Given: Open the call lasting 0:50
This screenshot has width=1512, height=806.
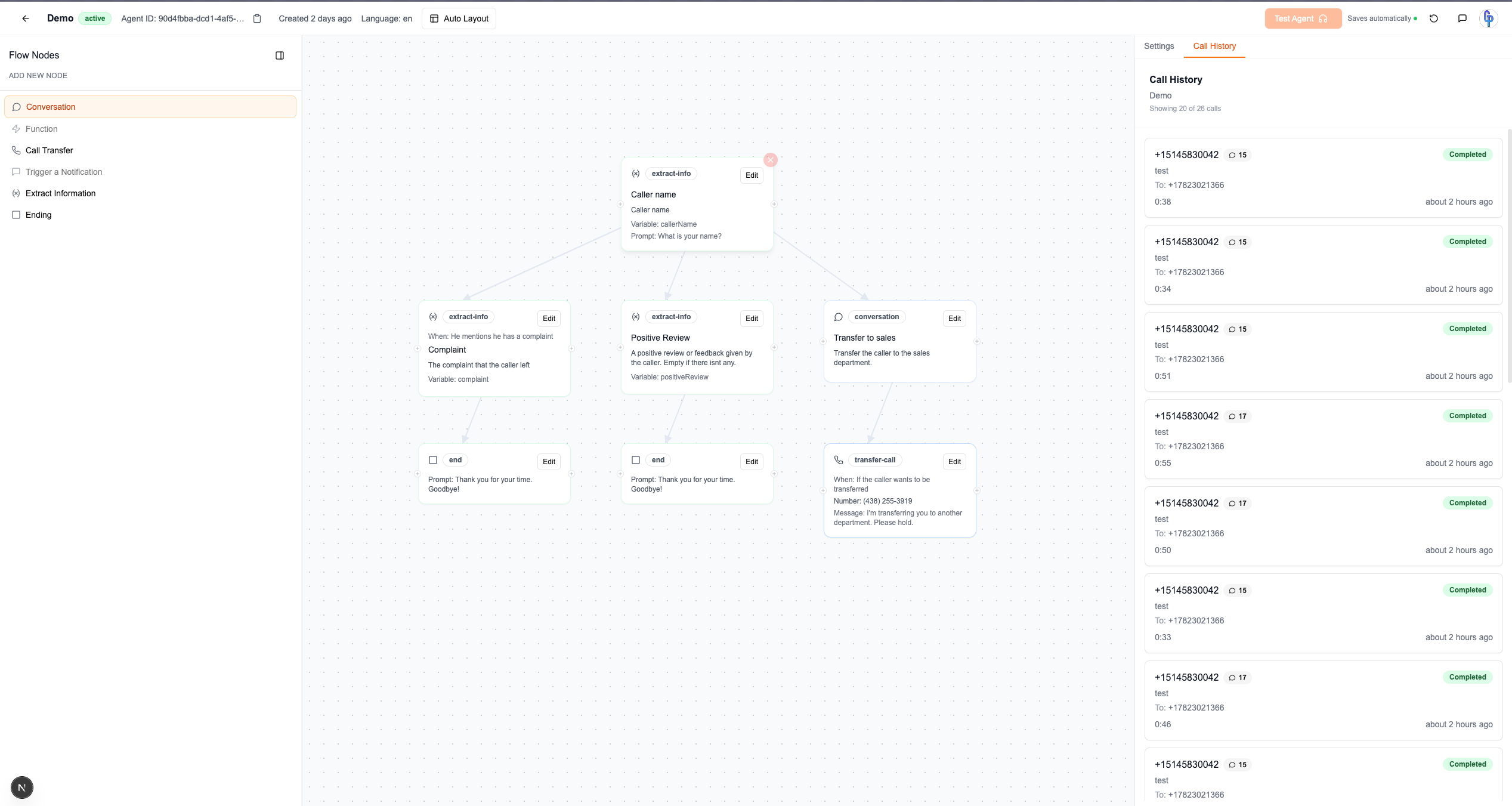Looking at the screenshot, I should coord(1323,526).
